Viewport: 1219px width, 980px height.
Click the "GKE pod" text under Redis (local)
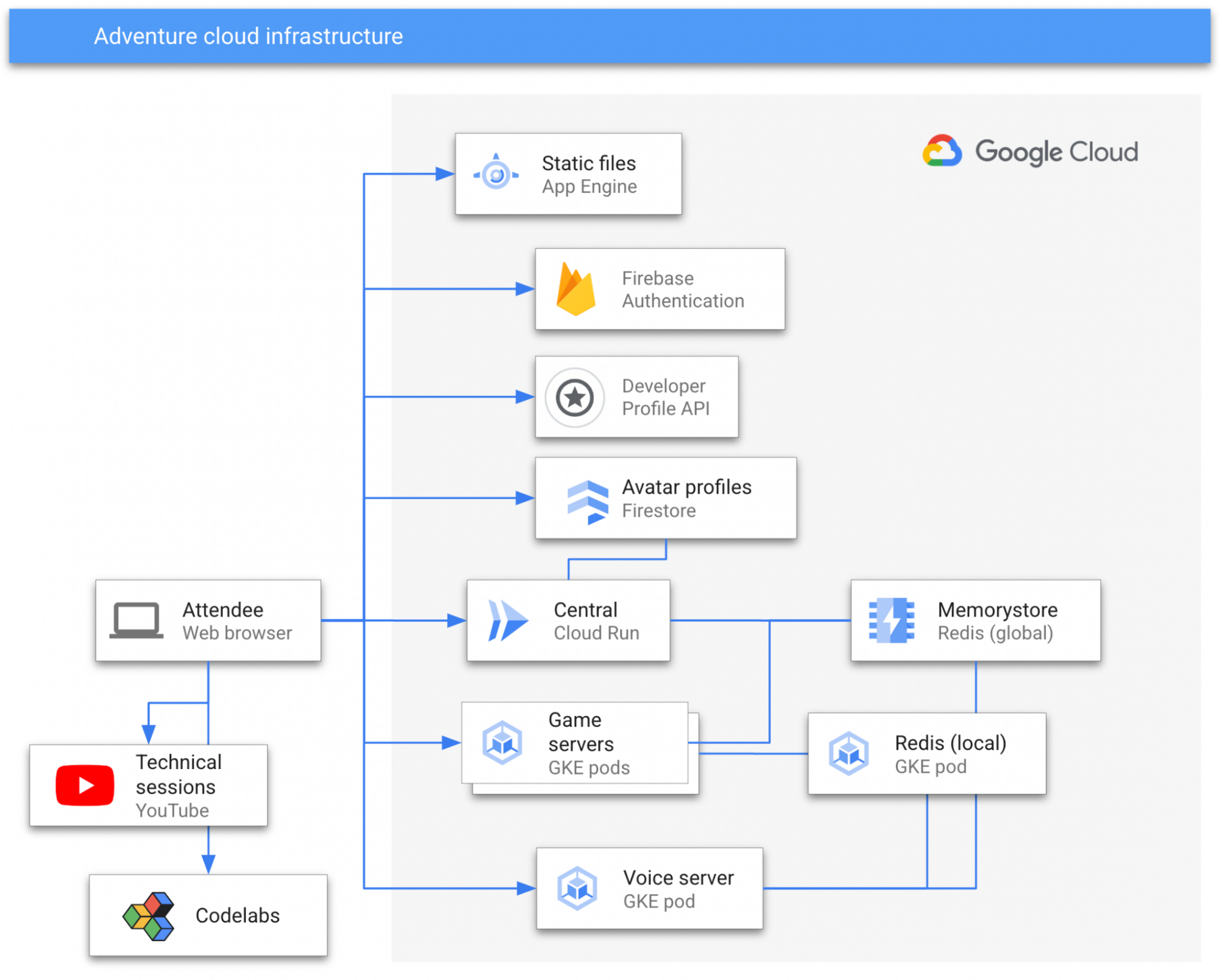click(x=930, y=767)
